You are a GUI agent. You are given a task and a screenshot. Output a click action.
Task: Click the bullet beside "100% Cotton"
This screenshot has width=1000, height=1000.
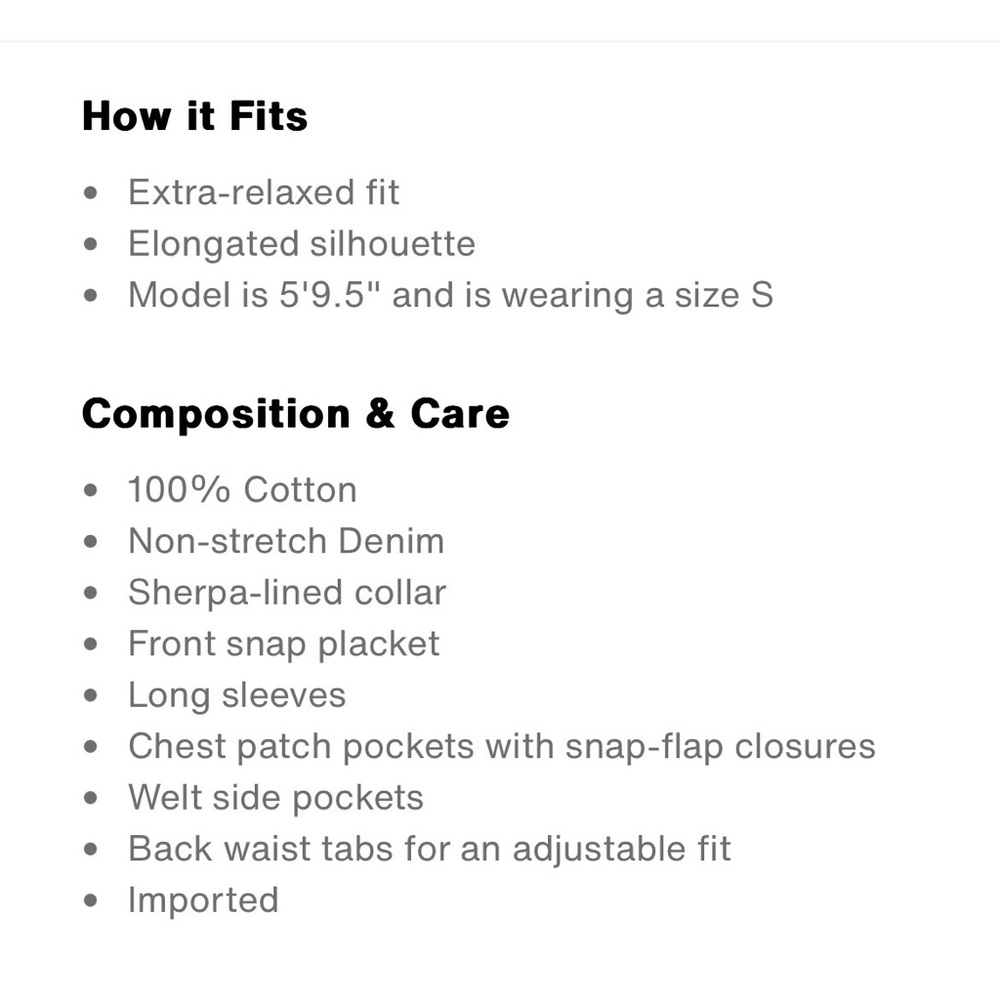click(x=93, y=491)
